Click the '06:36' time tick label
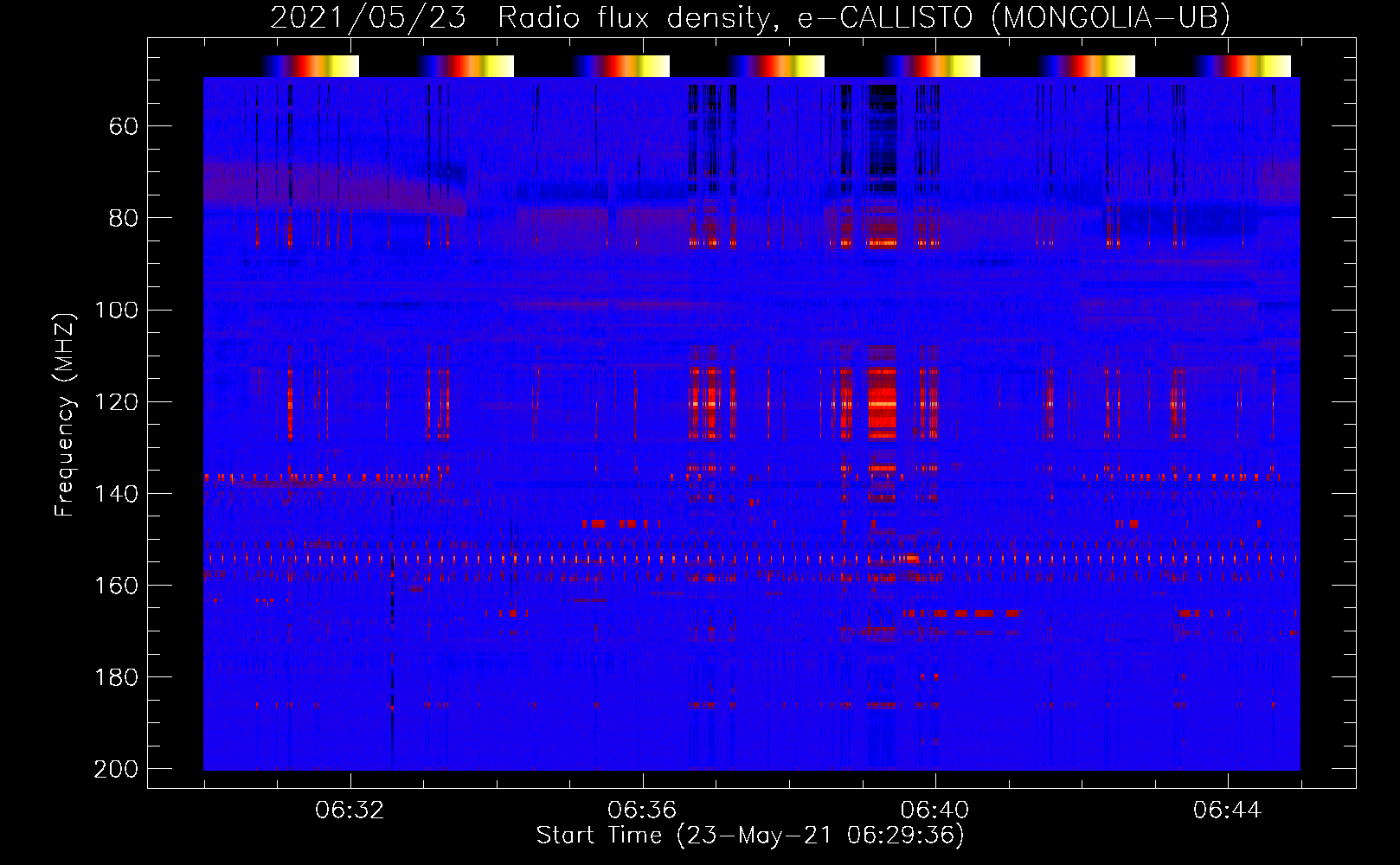This screenshot has height=865, width=1400. (x=642, y=811)
